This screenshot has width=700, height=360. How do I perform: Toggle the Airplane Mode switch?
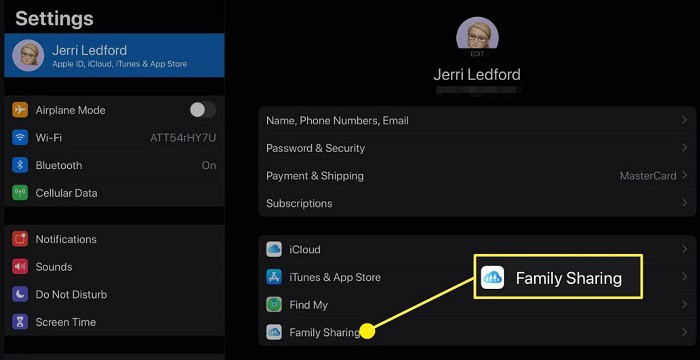click(203, 110)
